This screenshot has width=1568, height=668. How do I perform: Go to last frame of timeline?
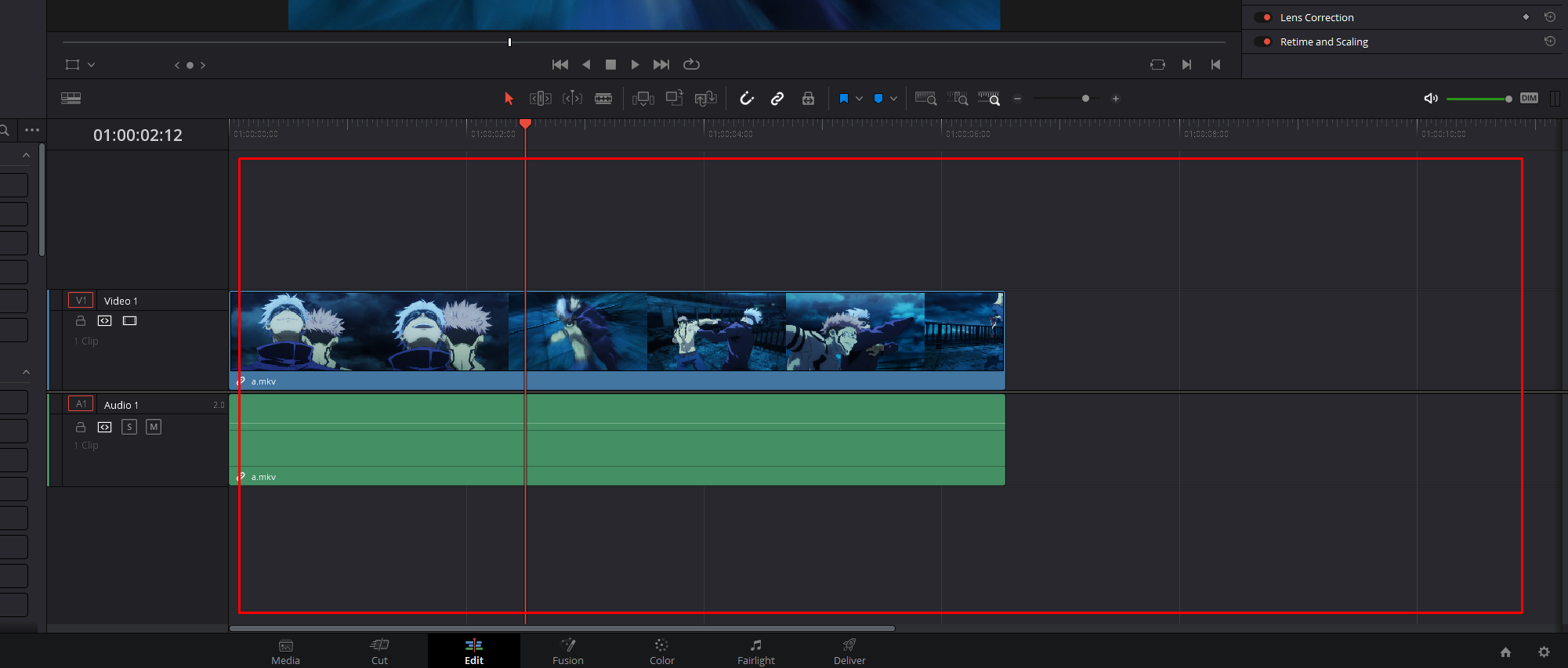pyautogui.click(x=661, y=65)
